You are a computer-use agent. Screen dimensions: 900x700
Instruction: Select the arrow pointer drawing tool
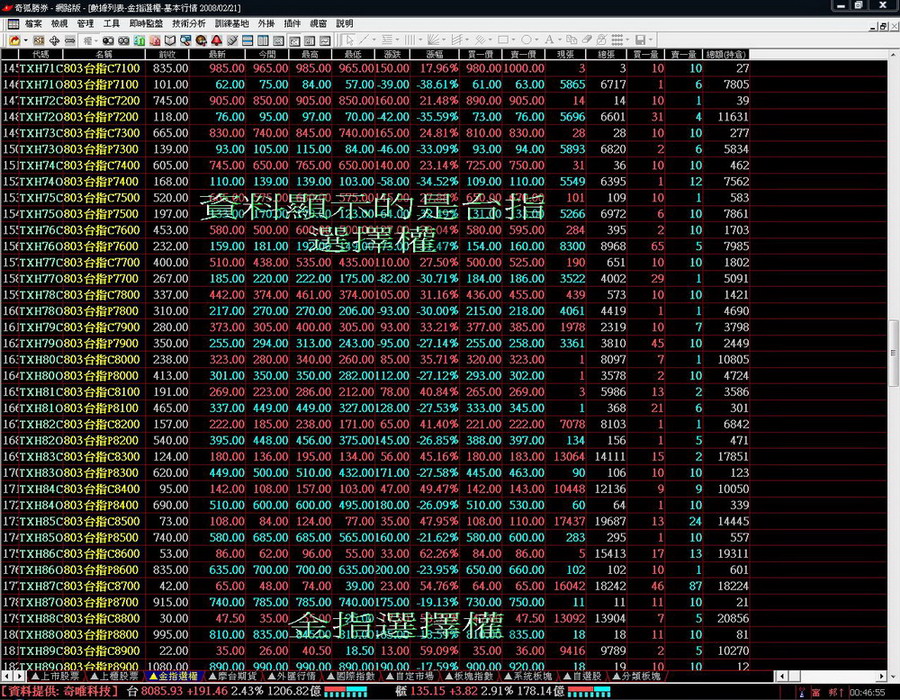tap(350, 40)
